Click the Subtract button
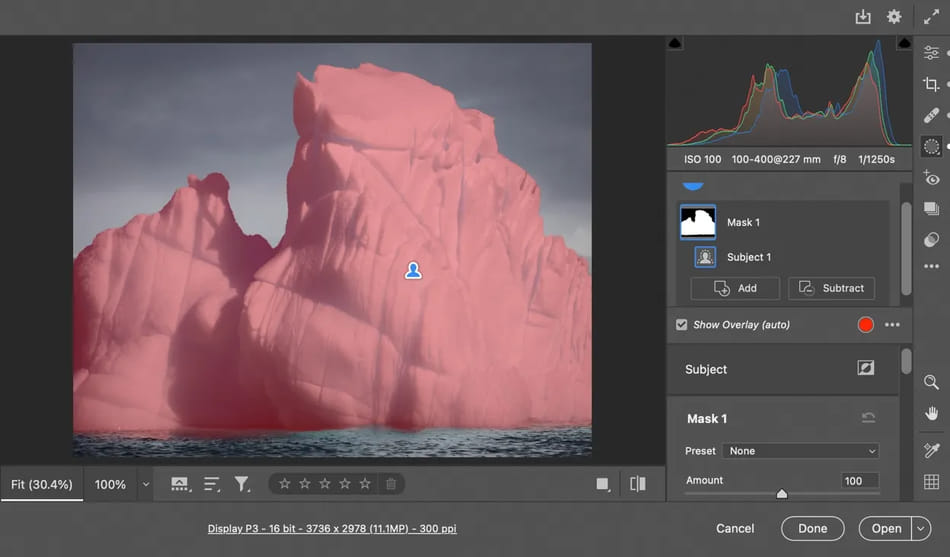950x557 pixels. [831, 289]
